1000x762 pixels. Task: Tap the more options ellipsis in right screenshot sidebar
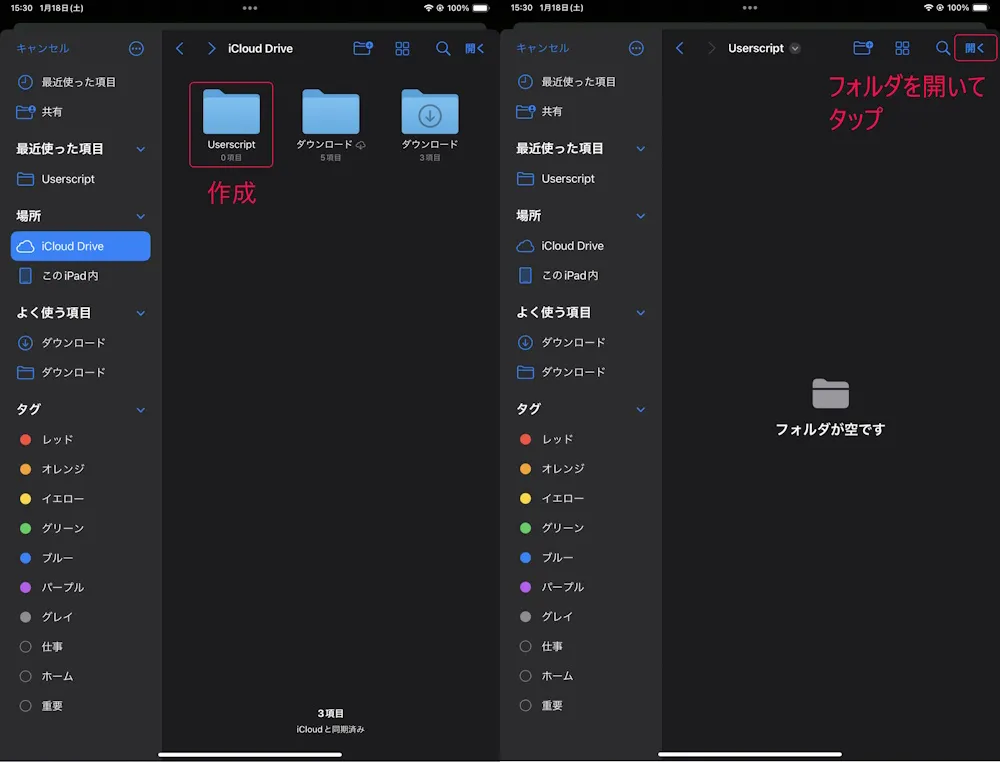(x=636, y=48)
